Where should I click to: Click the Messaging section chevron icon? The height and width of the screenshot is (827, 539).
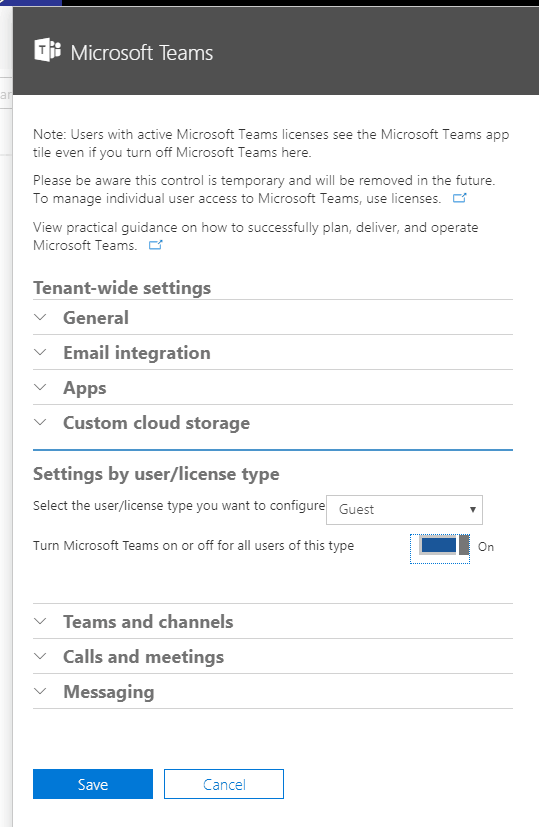coord(40,691)
